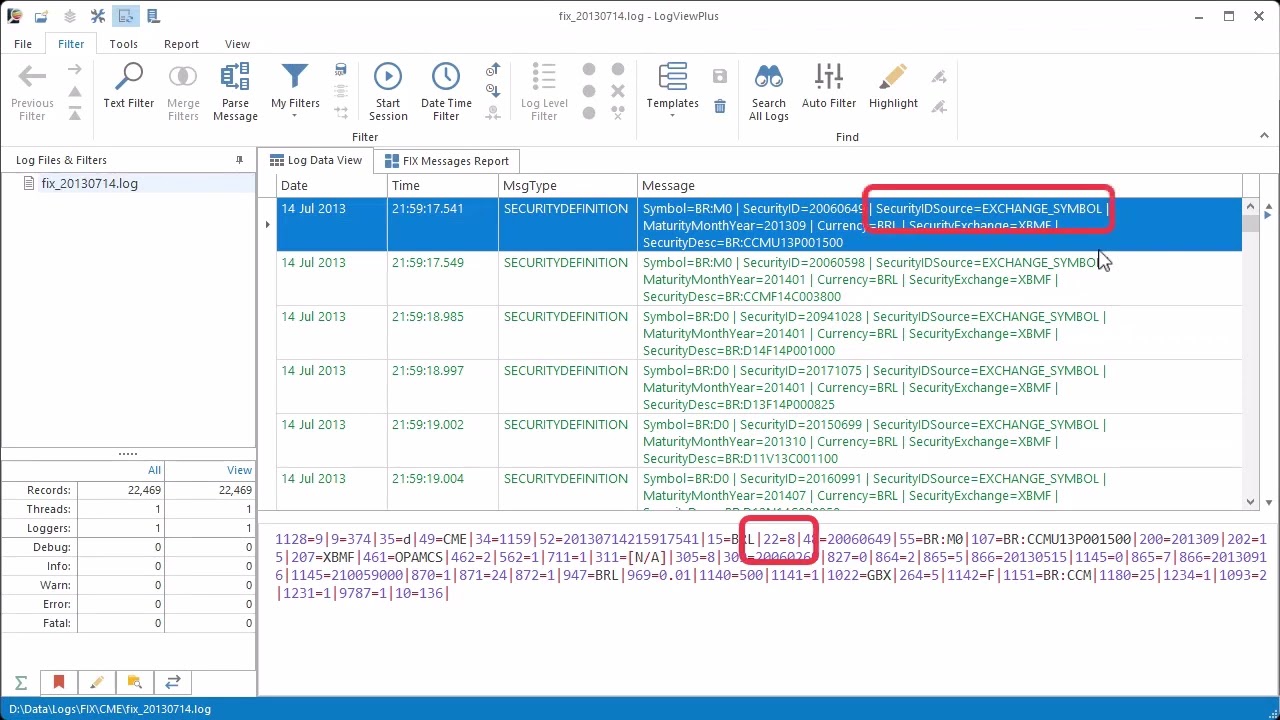Select the log row at 21:59:19.002

click(x=759, y=441)
